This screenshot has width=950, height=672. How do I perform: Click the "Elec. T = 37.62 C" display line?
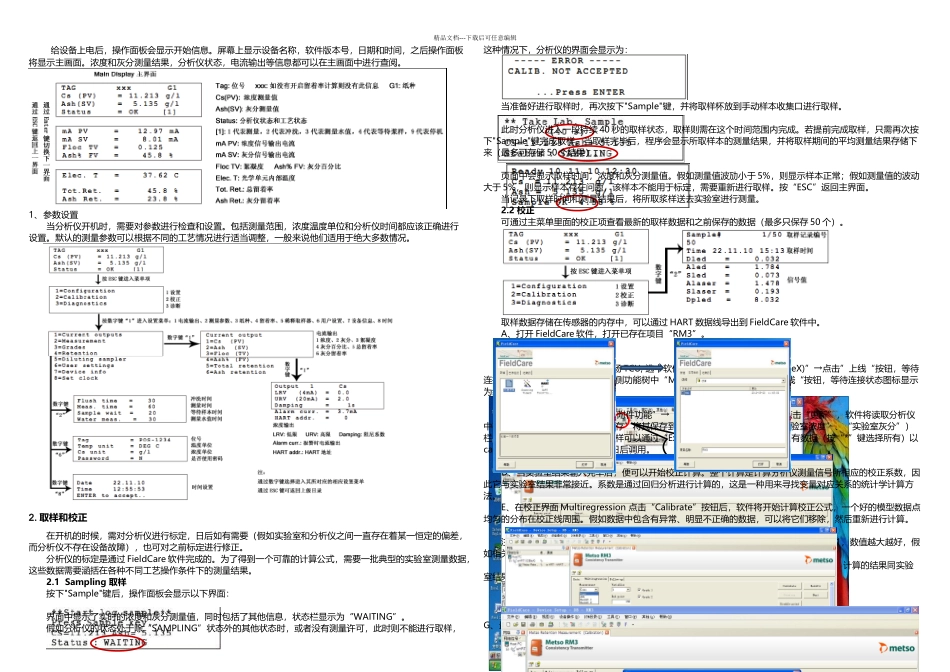(120, 175)
